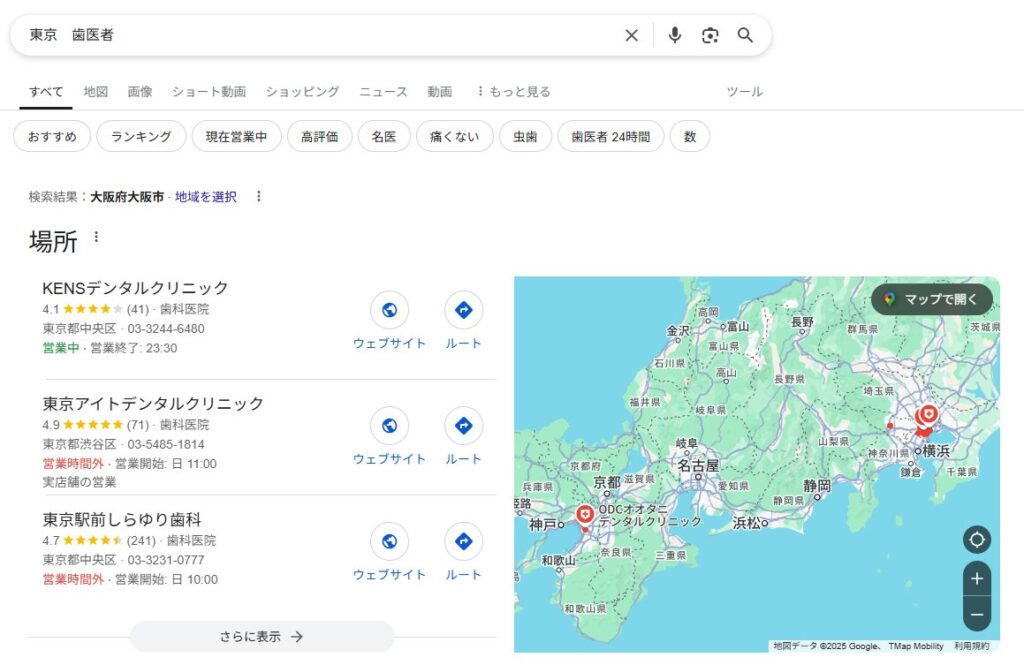
Task: Click the マップで開く button
Action: coord(932,299)
